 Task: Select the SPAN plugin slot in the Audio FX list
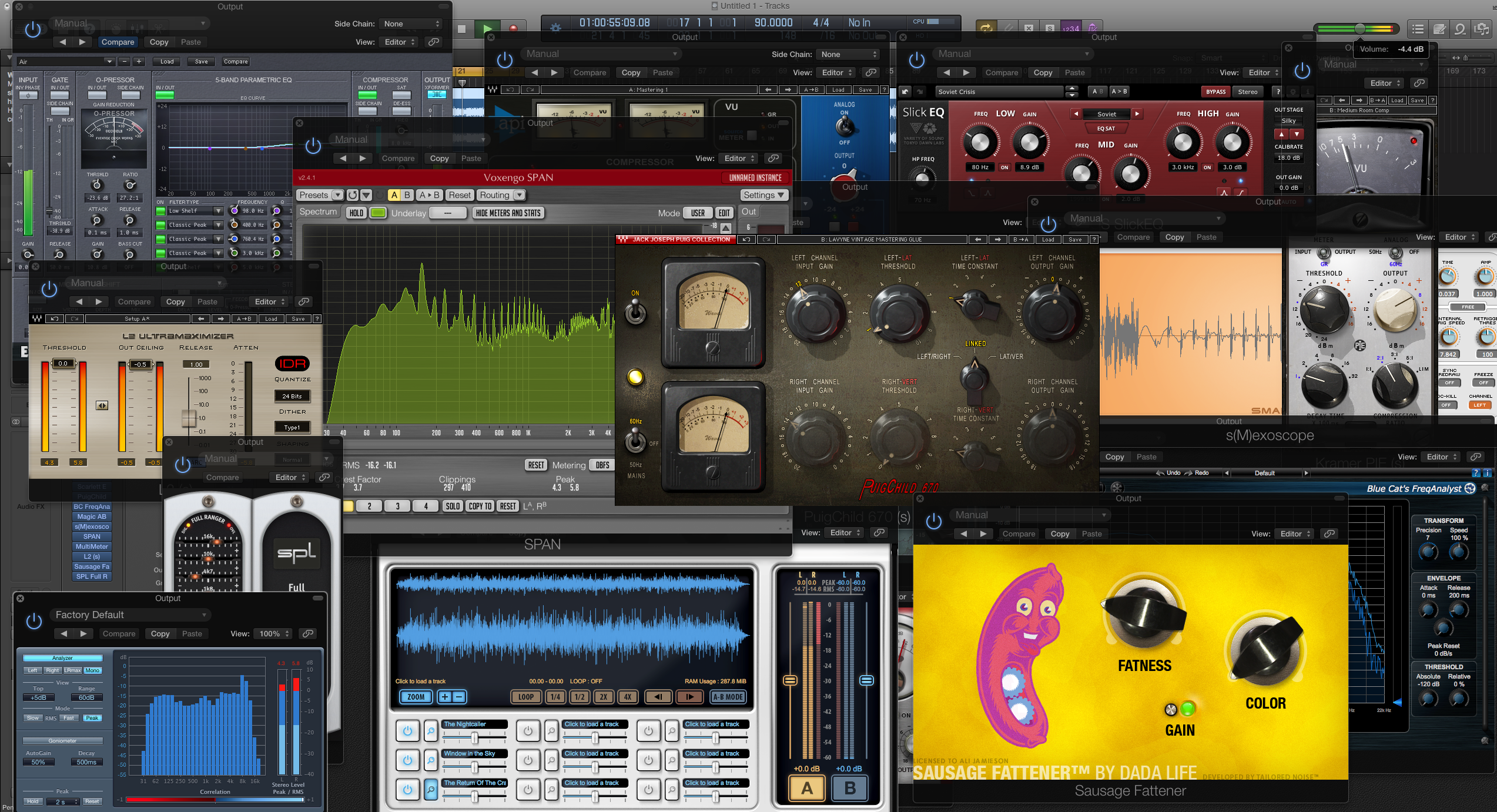(92, 536)
